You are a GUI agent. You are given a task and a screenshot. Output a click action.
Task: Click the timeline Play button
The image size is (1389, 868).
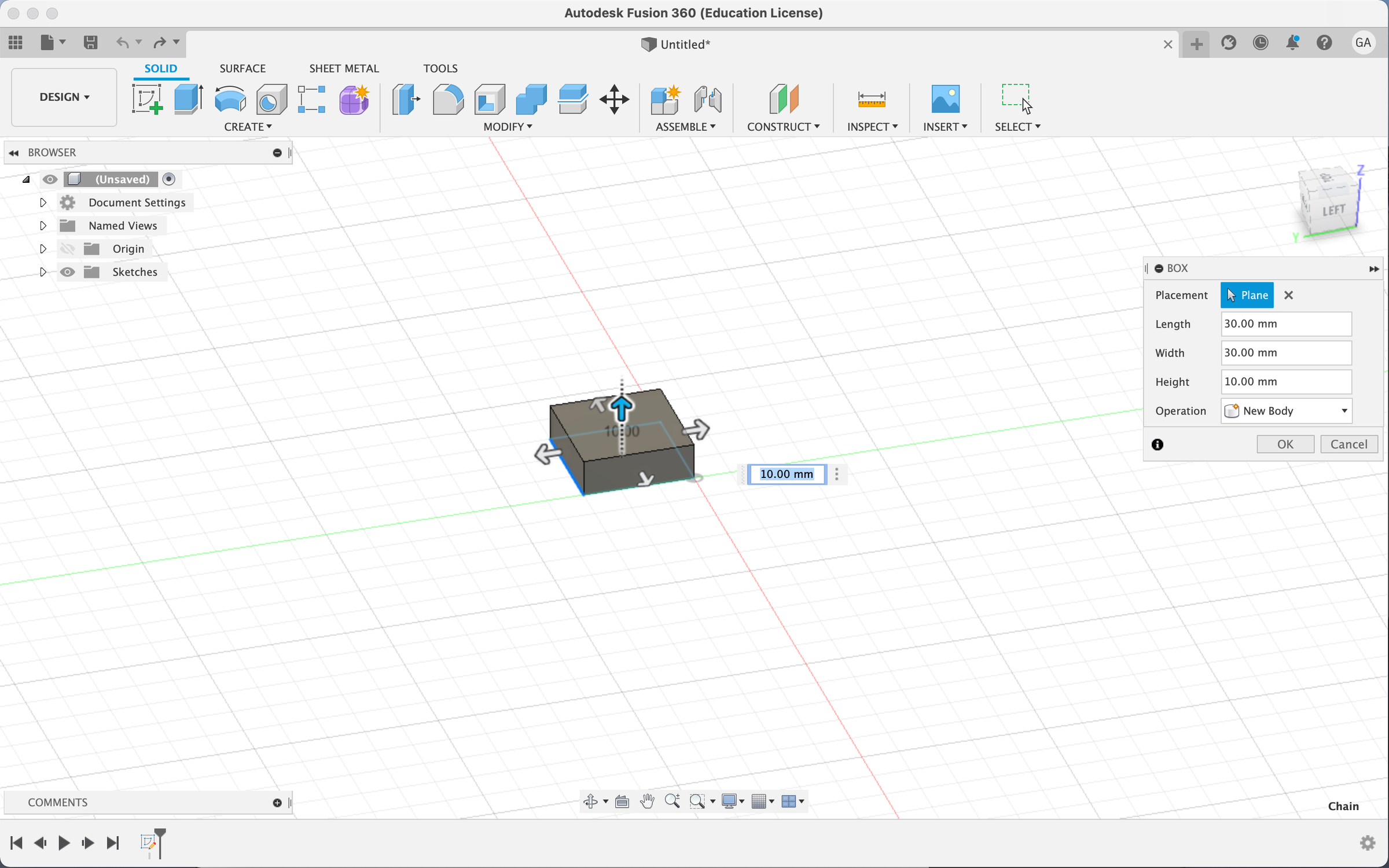click(64, 843)
